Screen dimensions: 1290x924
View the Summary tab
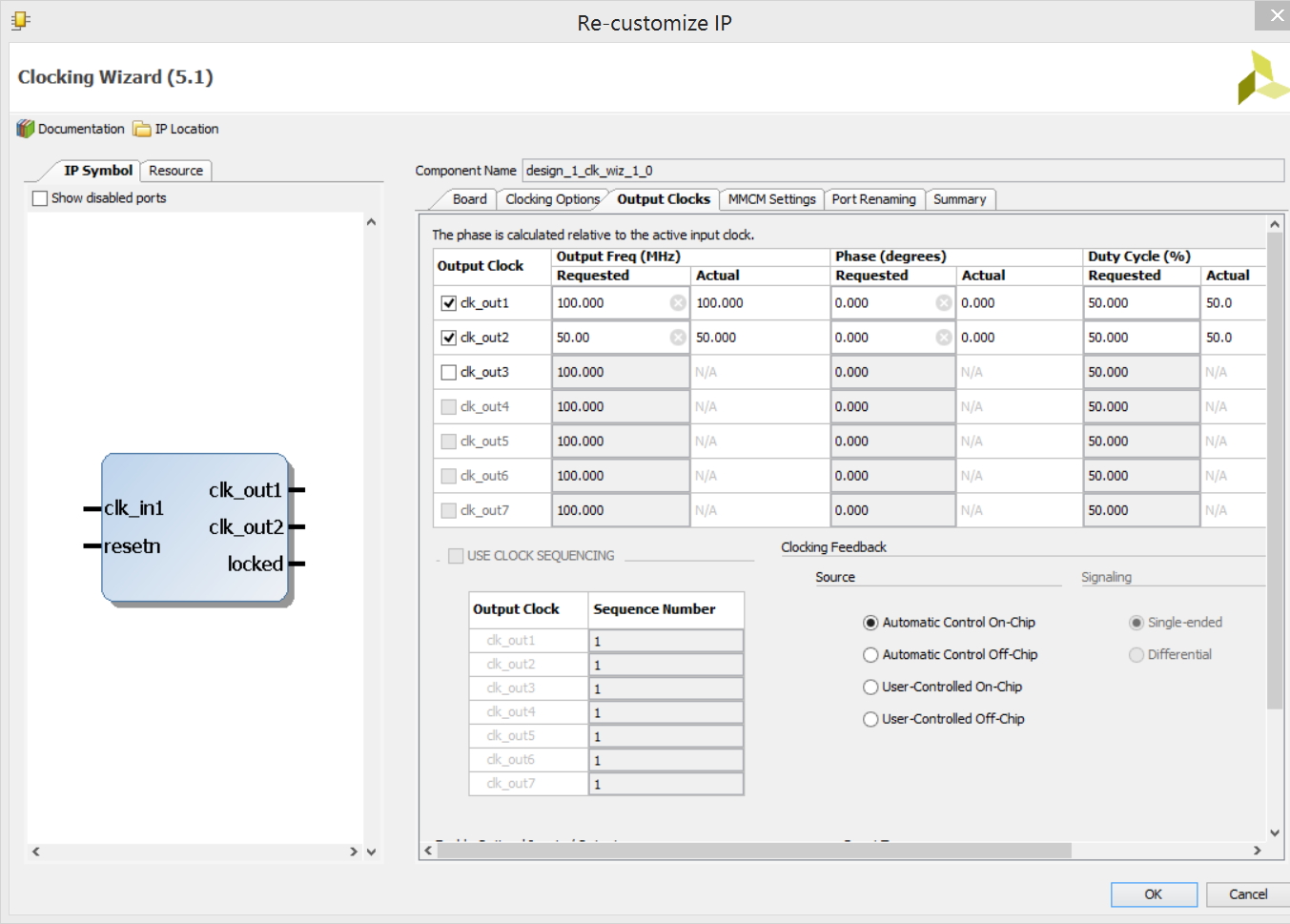pyautogui.click(x=959, y=199)
